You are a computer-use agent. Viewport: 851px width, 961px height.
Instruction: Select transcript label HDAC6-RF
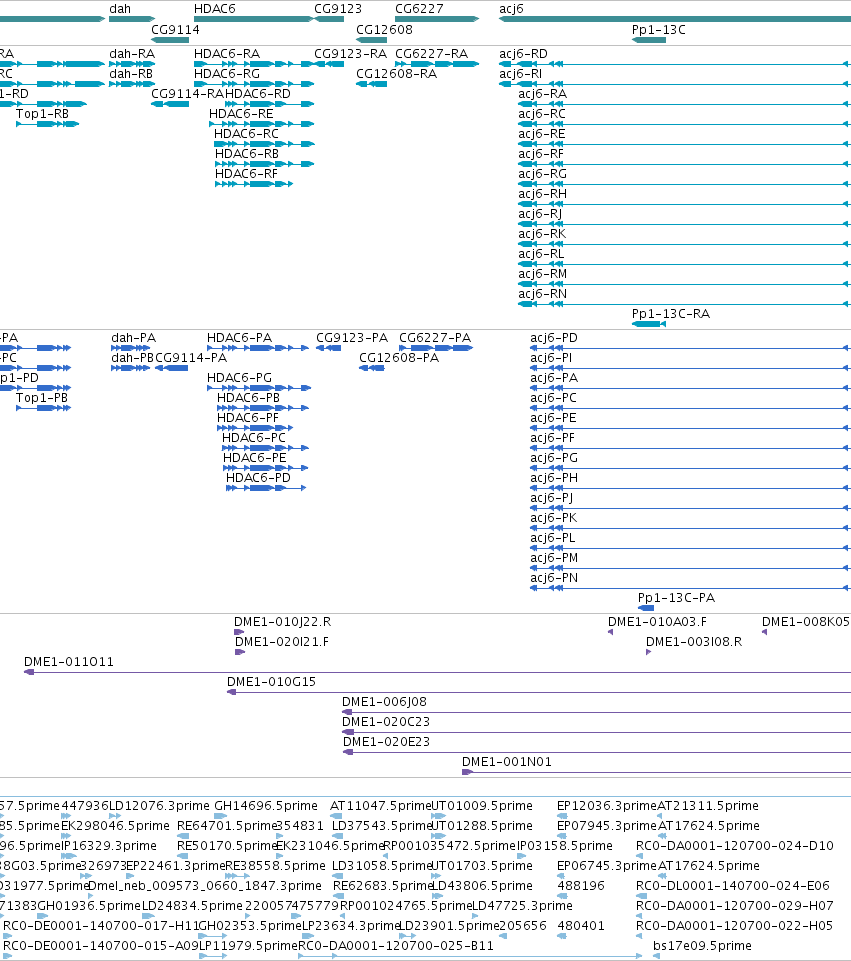point(246,173)
